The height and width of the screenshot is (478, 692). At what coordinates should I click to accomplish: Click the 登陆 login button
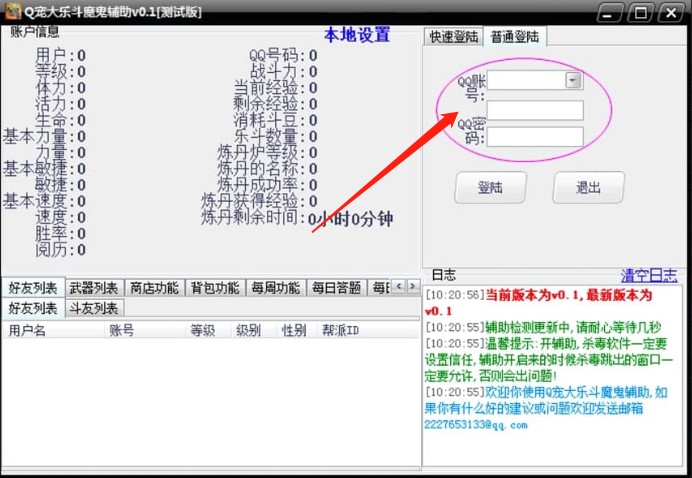coord(490,188)
